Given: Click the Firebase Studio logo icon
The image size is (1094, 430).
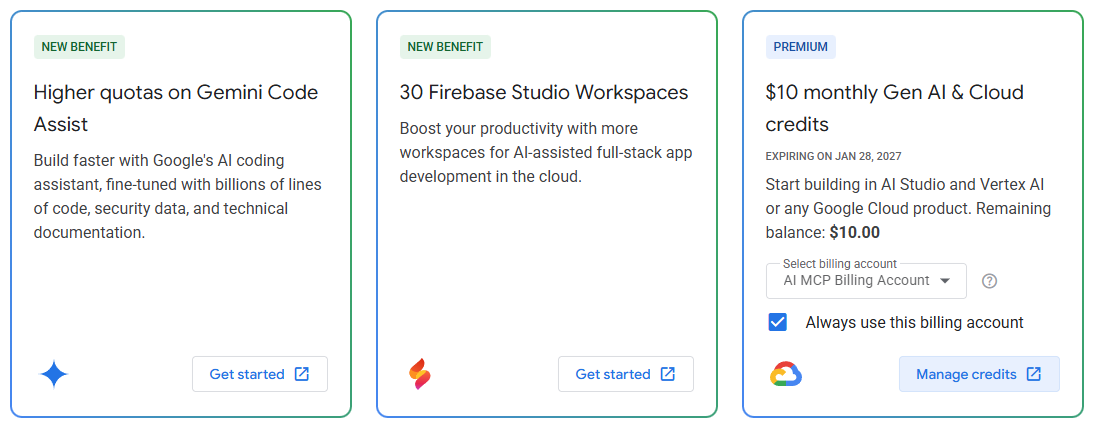Looking at the screenshot, I should coord(419,374).
